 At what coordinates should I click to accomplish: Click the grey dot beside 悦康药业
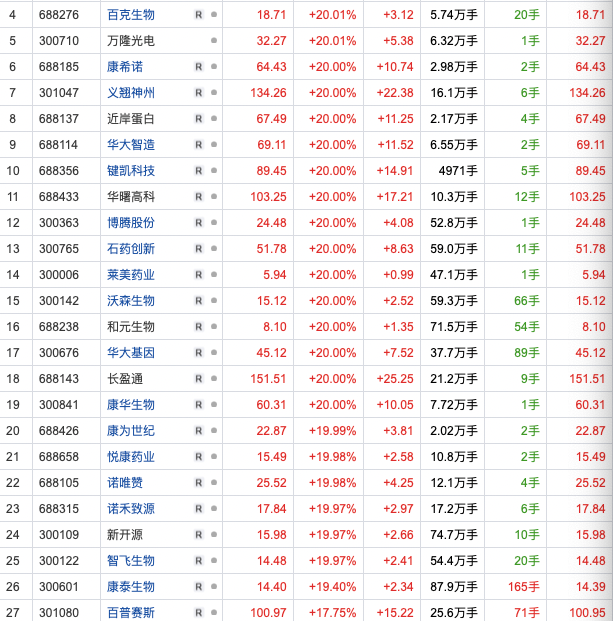pos(214,457)
